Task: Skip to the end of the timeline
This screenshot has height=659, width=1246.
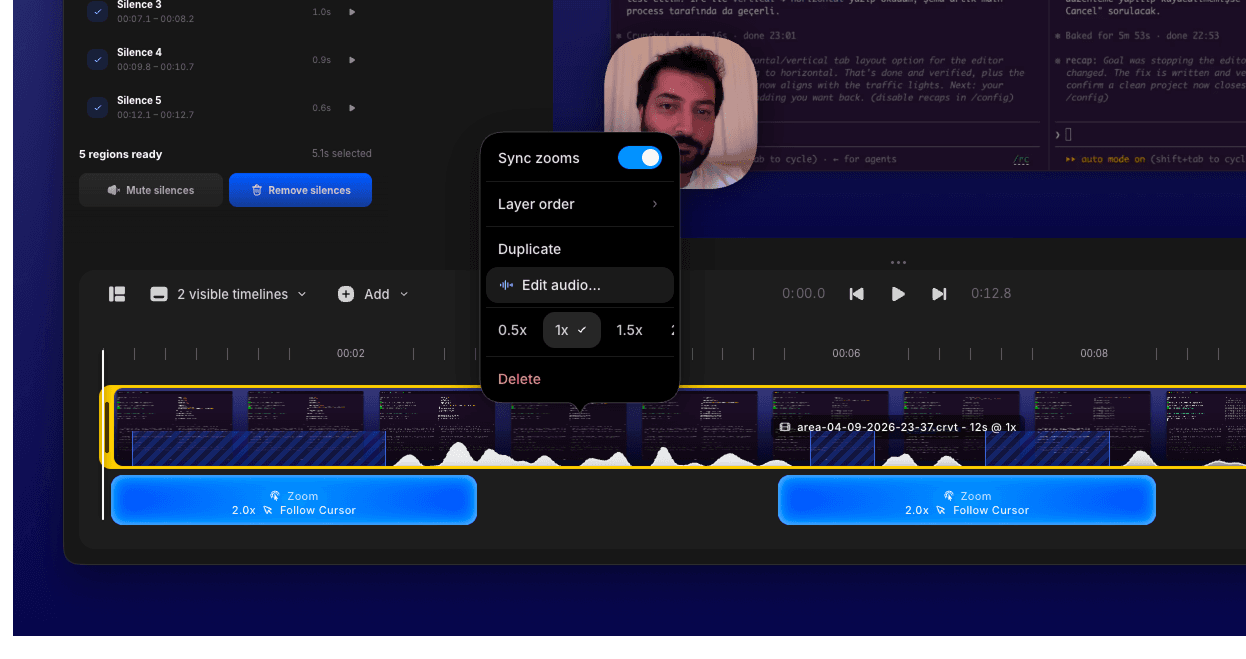Action: pos(939,294)
